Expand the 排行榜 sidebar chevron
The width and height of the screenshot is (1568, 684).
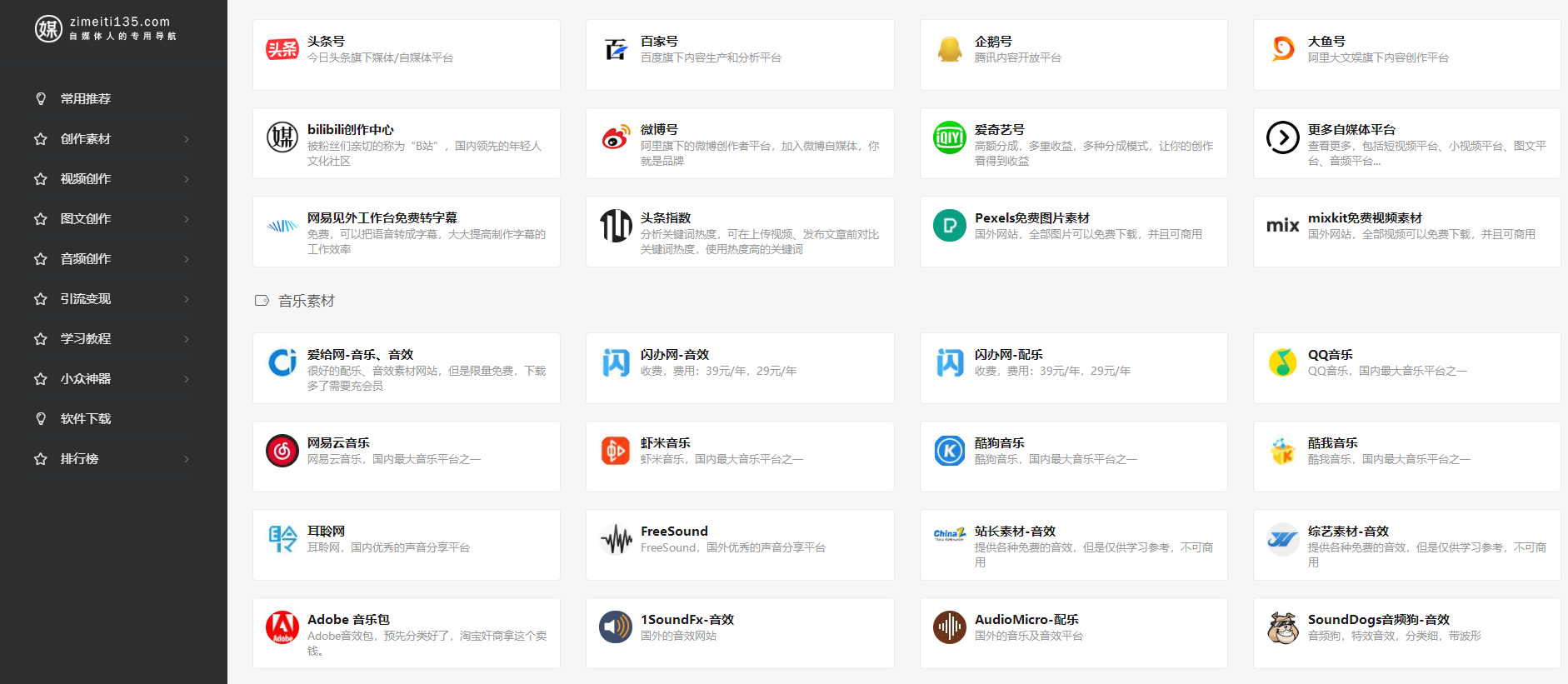tap(187, 459)
